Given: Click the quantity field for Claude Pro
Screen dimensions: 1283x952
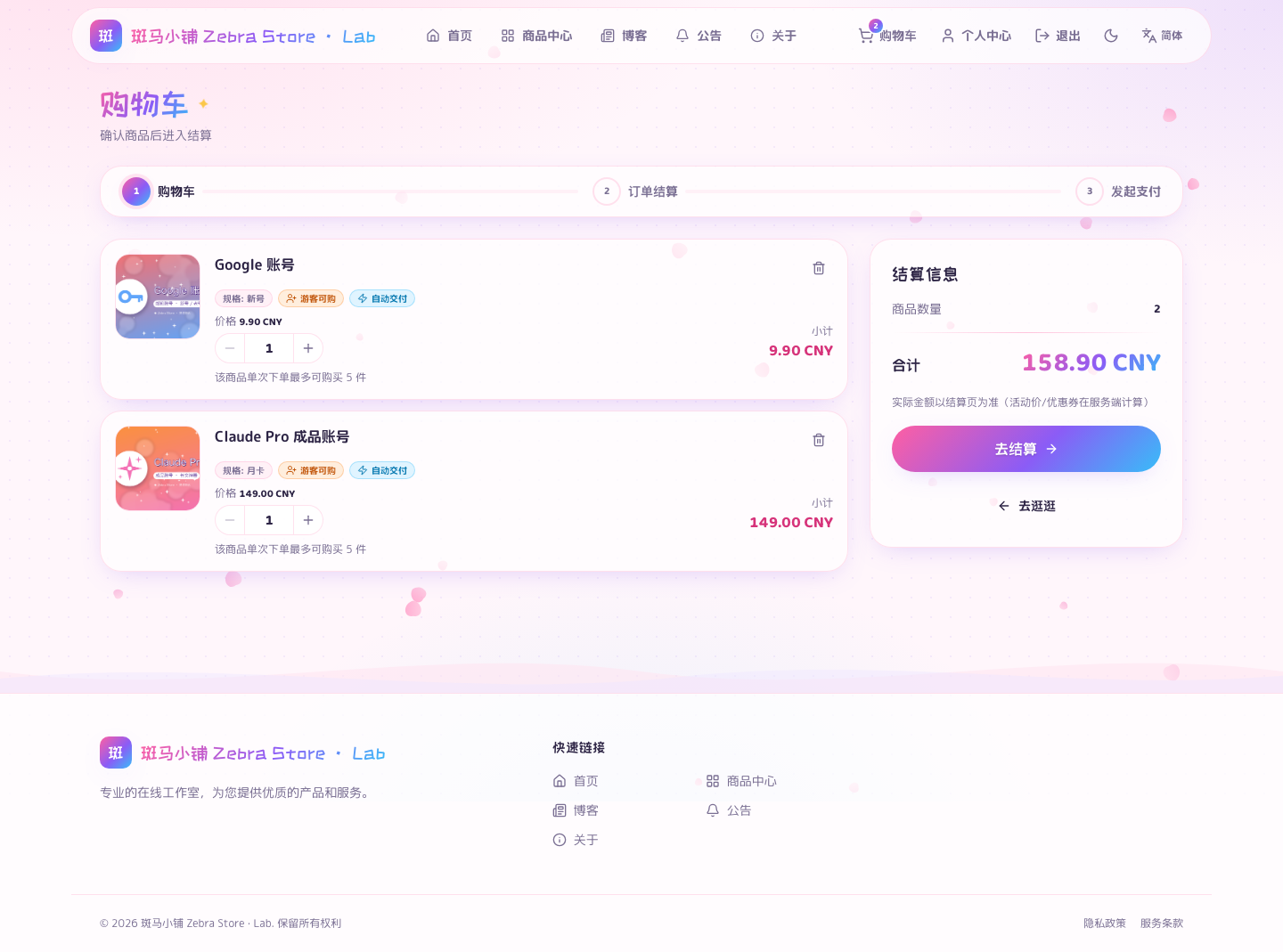Looking at the screenshot, I should point(269,520).
